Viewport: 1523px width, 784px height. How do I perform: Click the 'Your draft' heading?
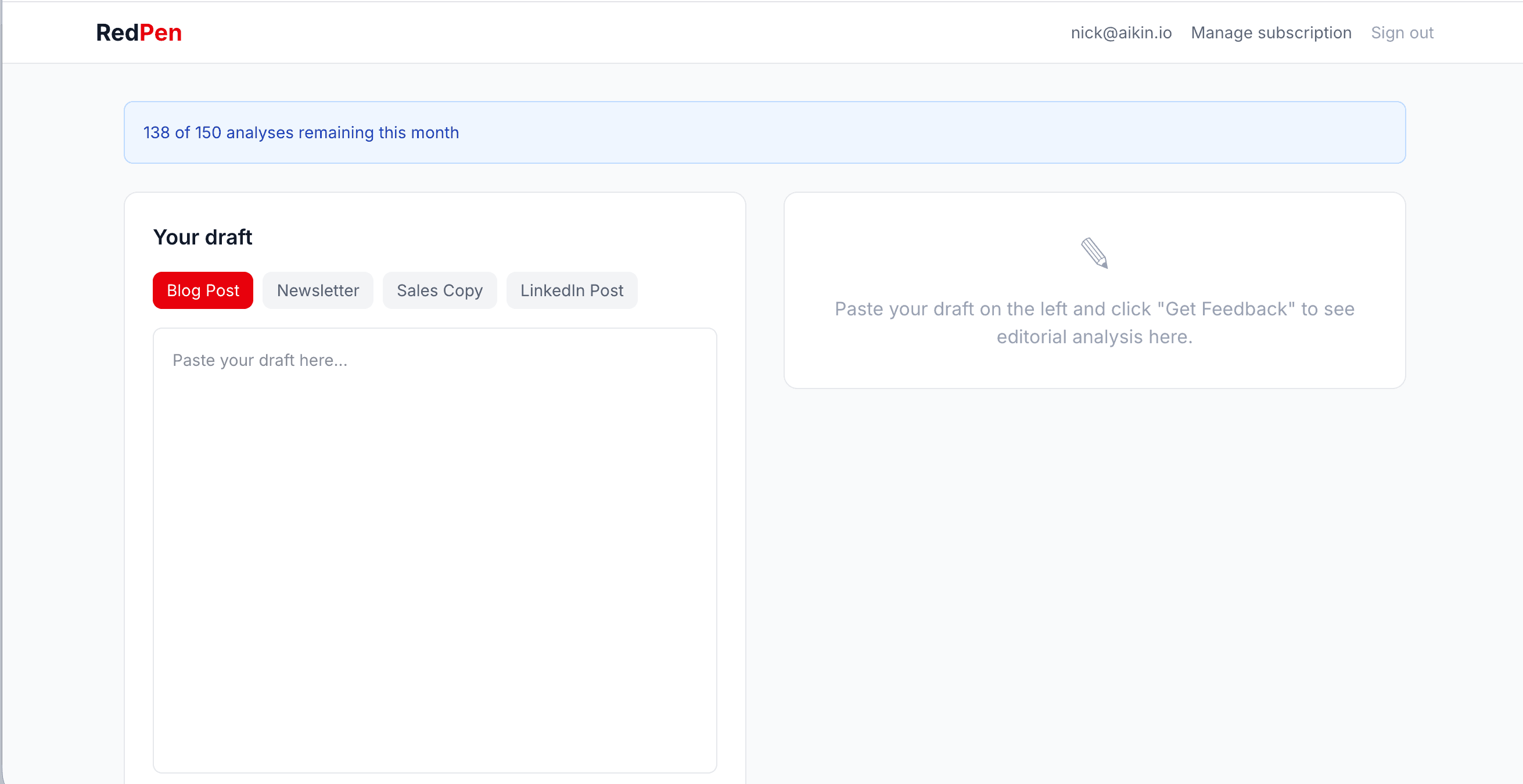pos(202,236)
